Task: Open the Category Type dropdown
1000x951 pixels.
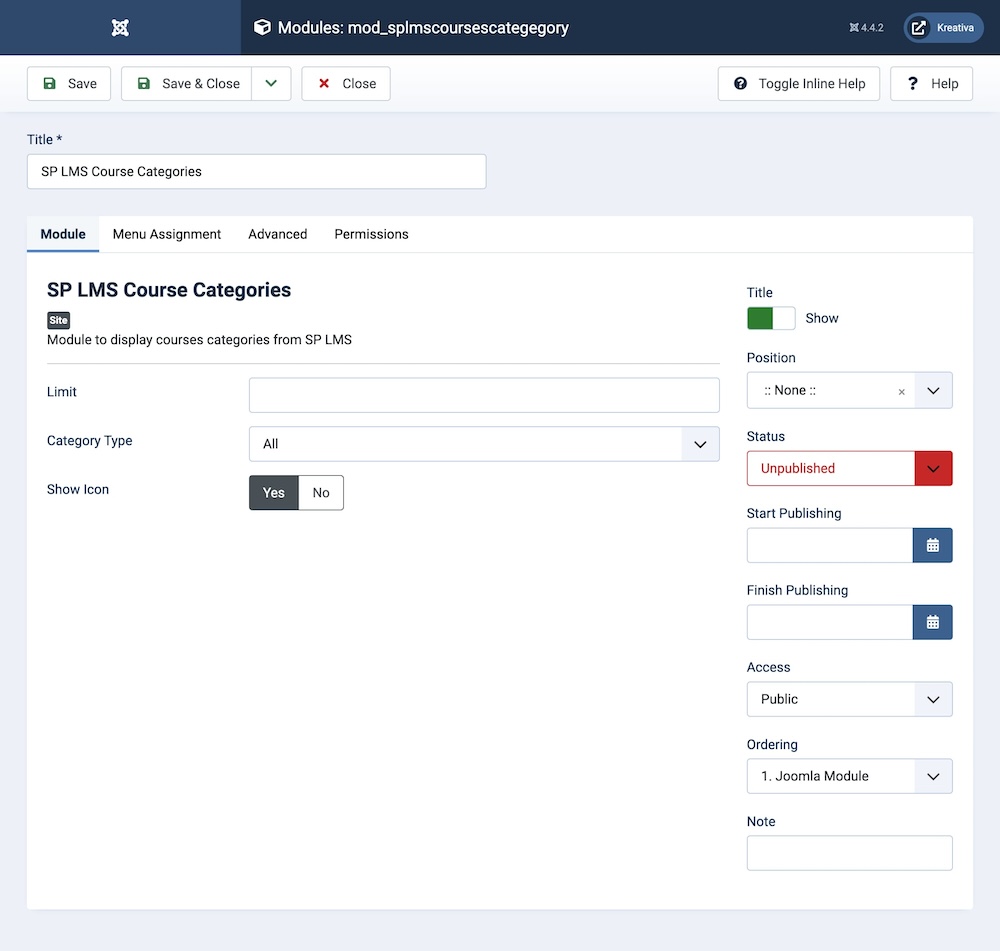Action: (484, 444)
